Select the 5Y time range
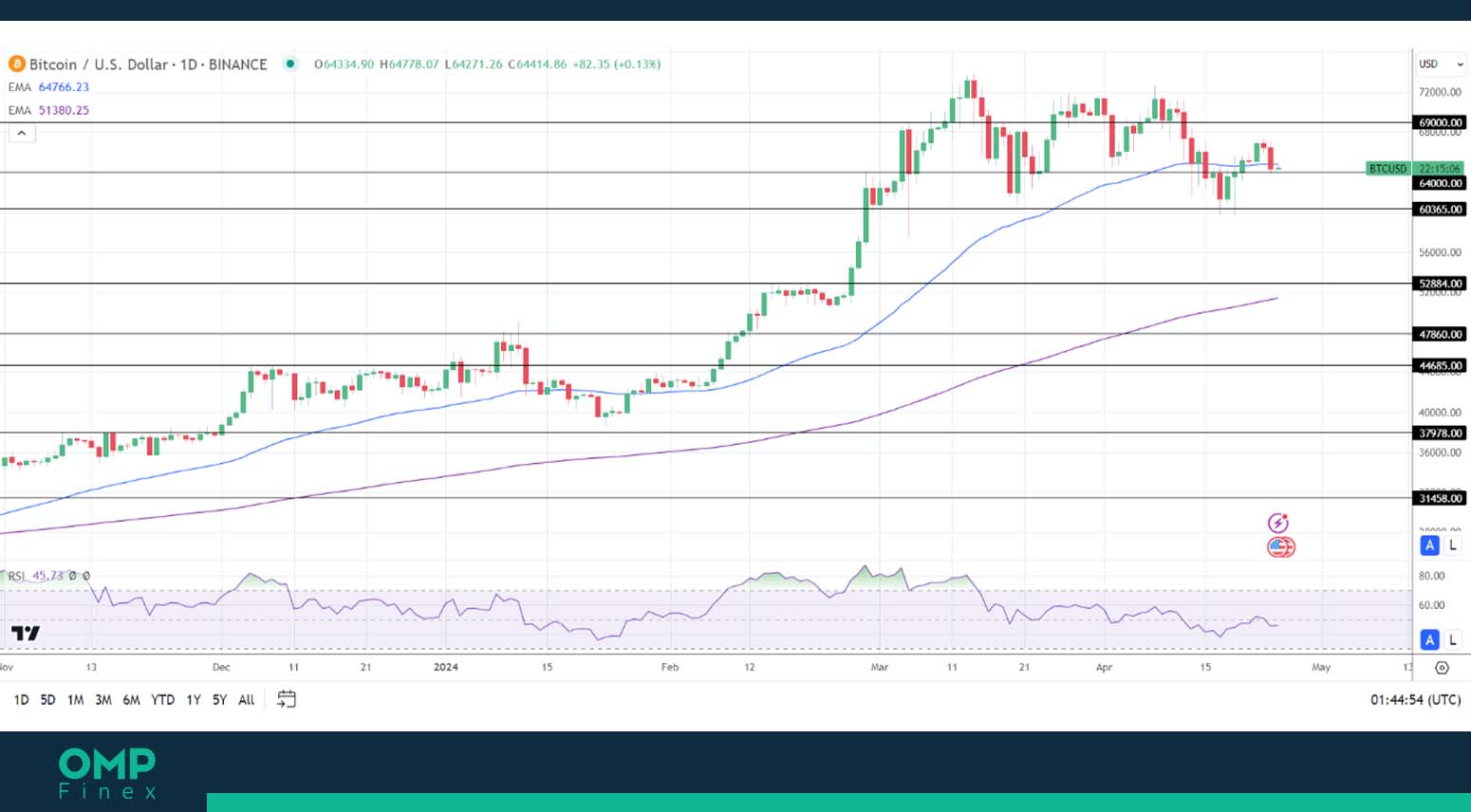This screenshot has width=1471, height=812. (x=219, y=700)
